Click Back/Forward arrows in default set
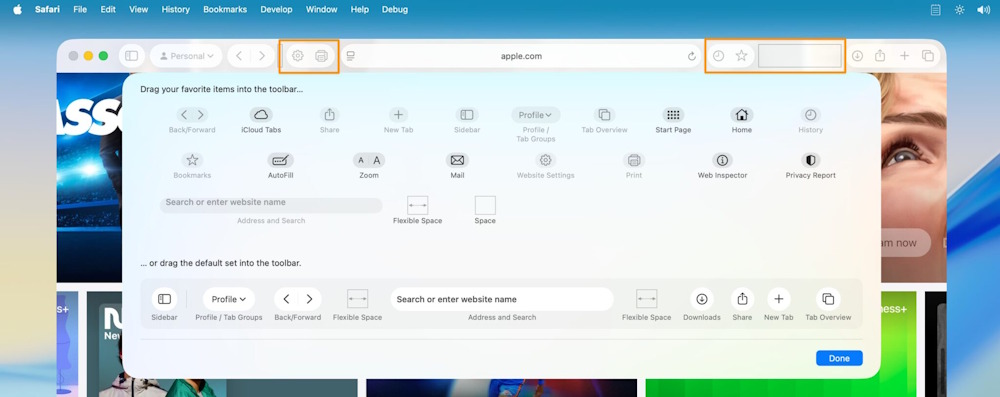 [x=298, y=299]
